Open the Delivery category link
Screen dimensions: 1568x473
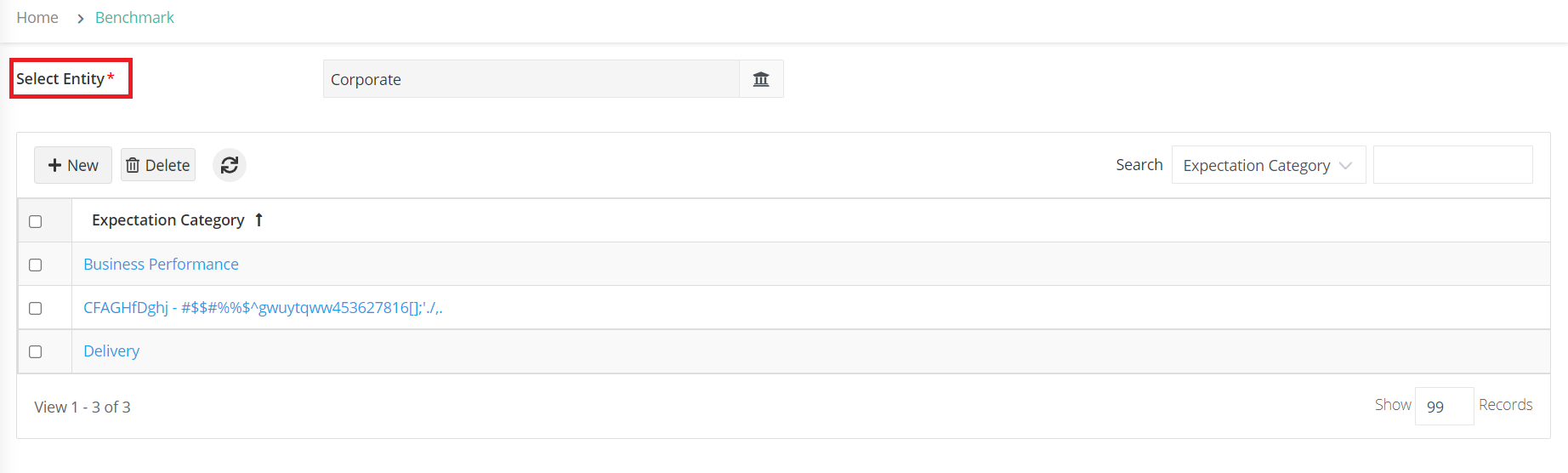click(x=111, y=351)
